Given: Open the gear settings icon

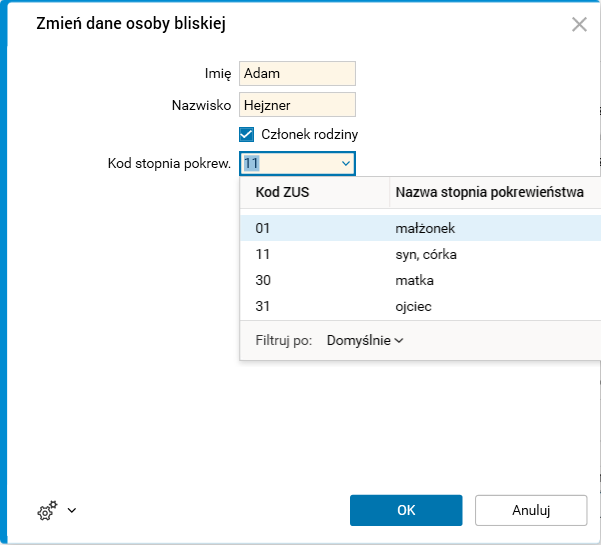Looking at the screenshot, I should point(46,511).
